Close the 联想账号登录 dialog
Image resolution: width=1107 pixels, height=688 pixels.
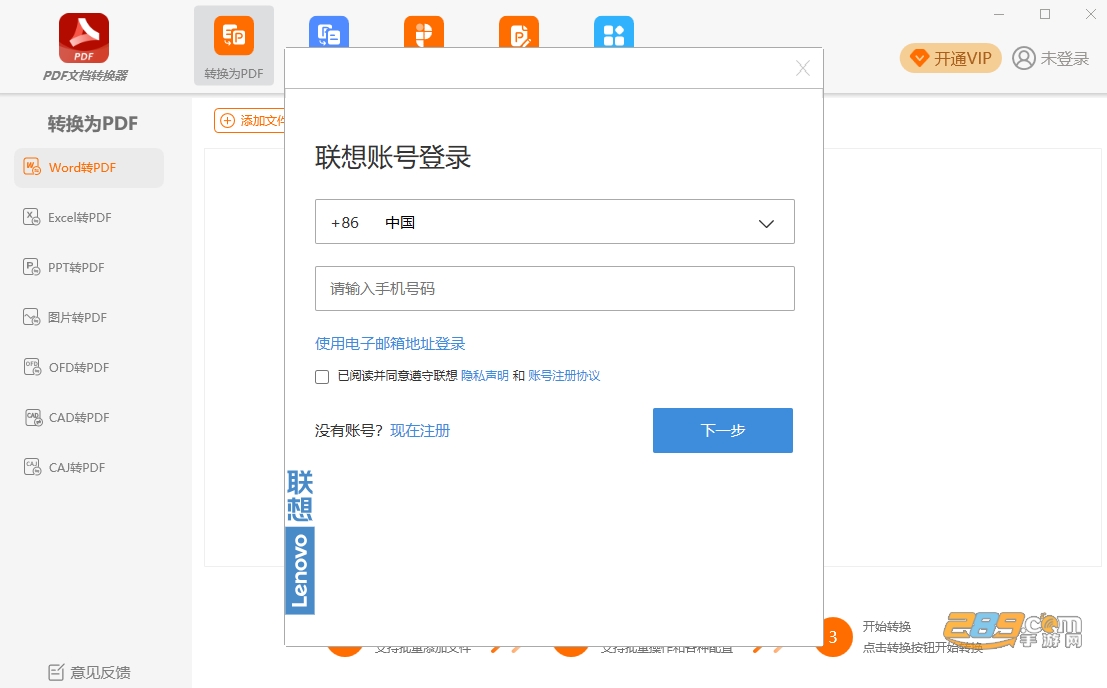(803, 68)
